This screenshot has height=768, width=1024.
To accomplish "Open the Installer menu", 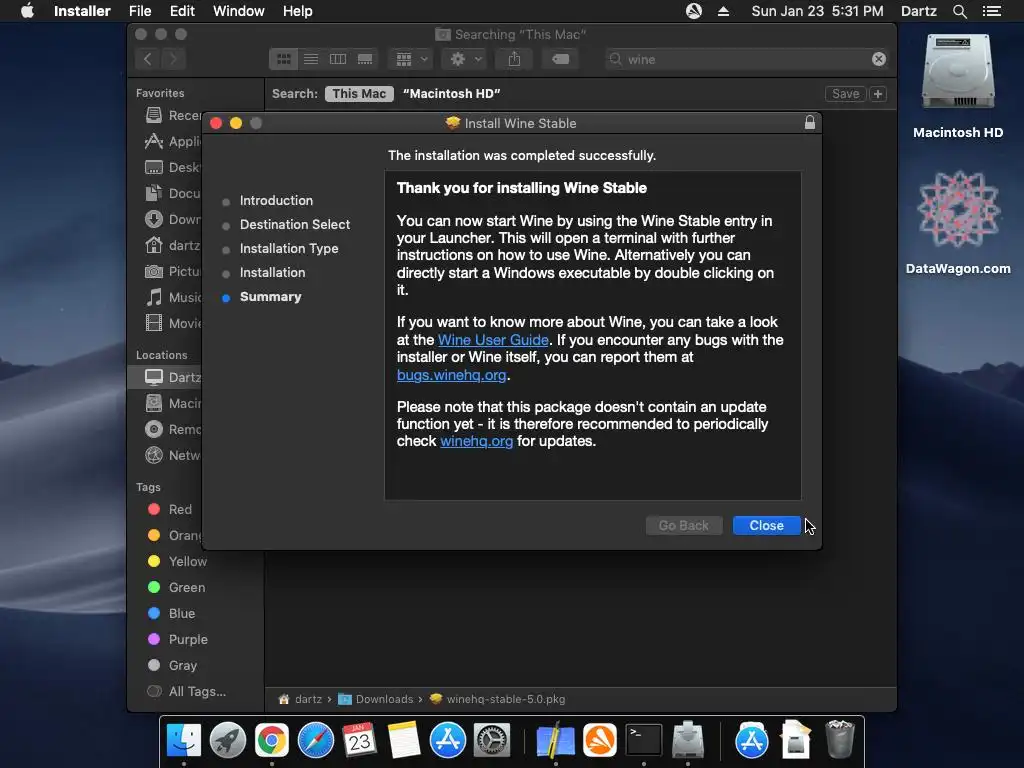I will 82,11.
